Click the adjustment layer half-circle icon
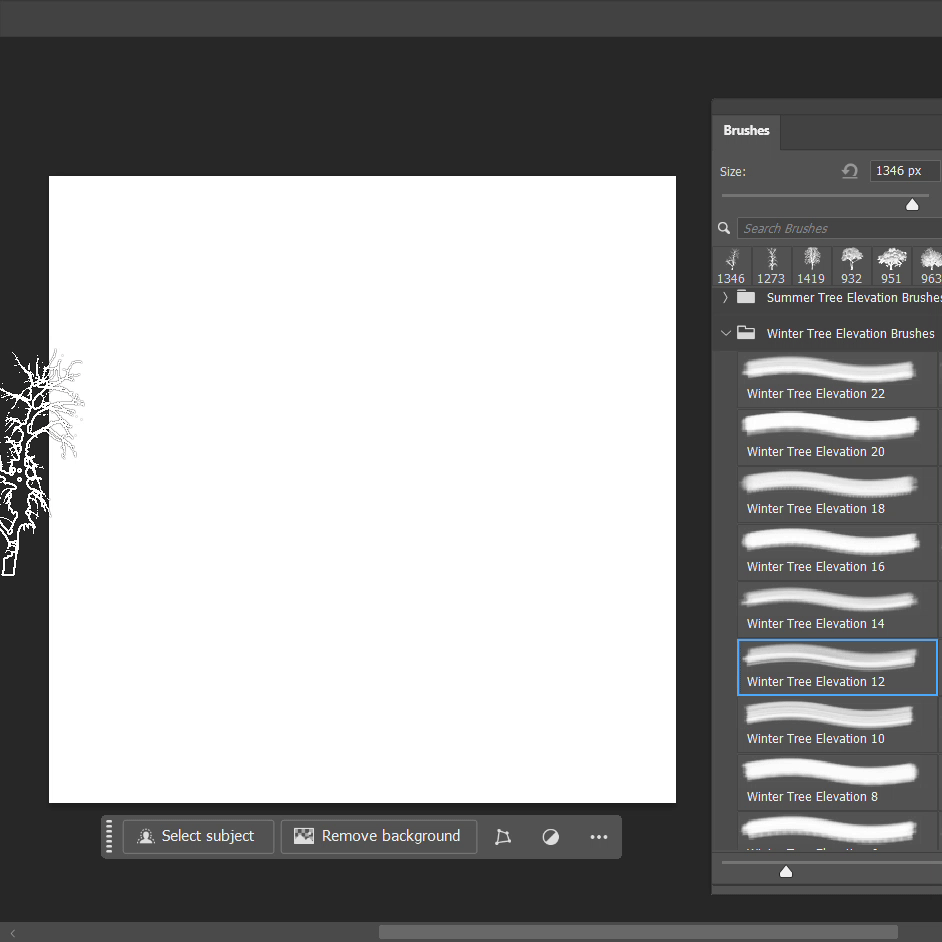 tap(551, 837)
